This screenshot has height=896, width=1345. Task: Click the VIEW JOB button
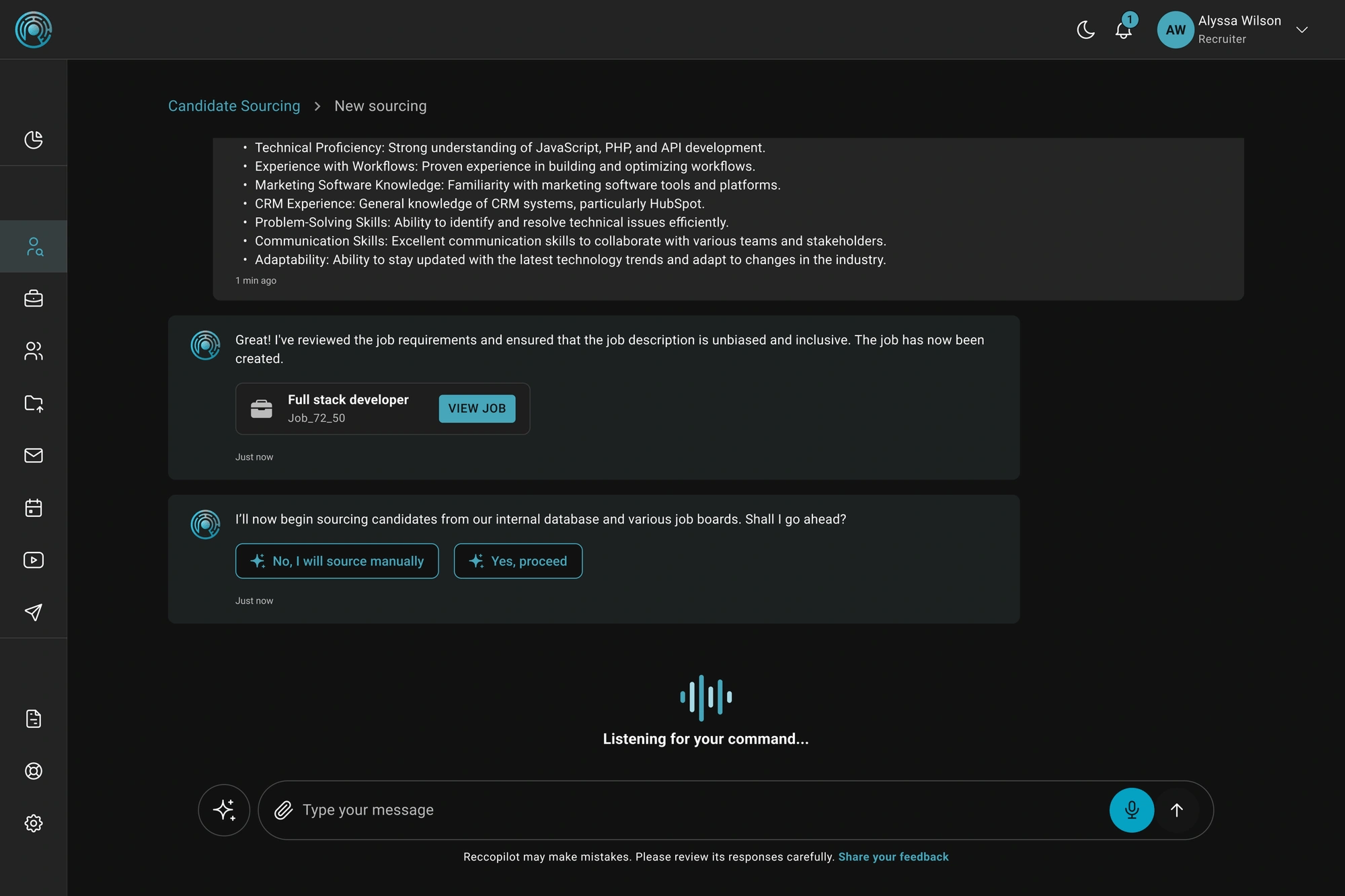point(477,408)
